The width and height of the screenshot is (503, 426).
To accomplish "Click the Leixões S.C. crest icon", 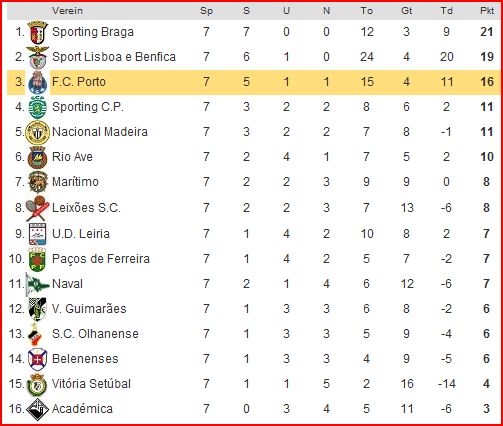I will click(x=38, y=208).
